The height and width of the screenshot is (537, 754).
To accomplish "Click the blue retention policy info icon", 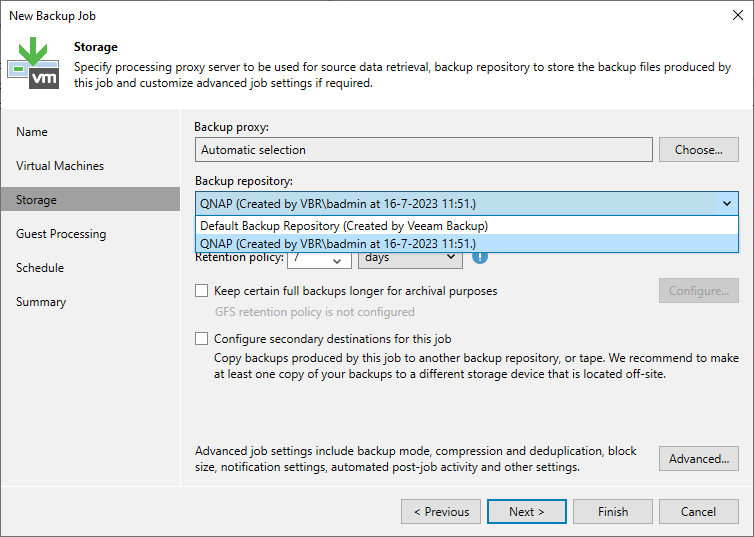I will coord(479,258).
